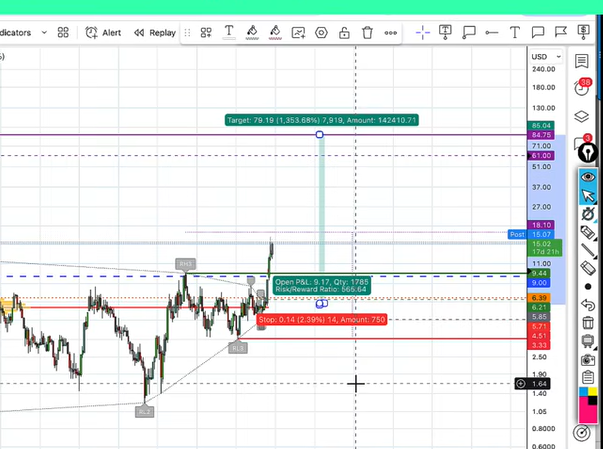Open the clipboard icon in palette
This screenshot has height=449, width=603.
coord(588,377)
